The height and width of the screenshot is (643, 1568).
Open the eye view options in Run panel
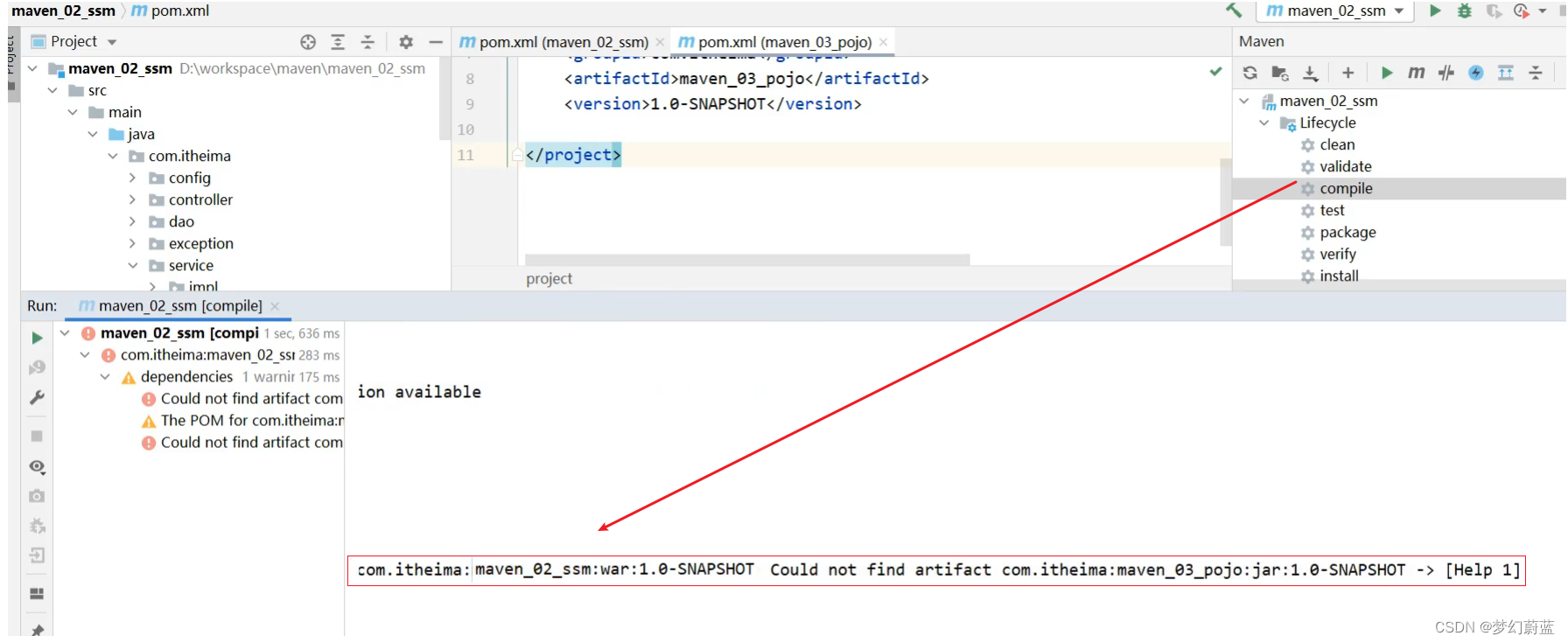point(37,466)
